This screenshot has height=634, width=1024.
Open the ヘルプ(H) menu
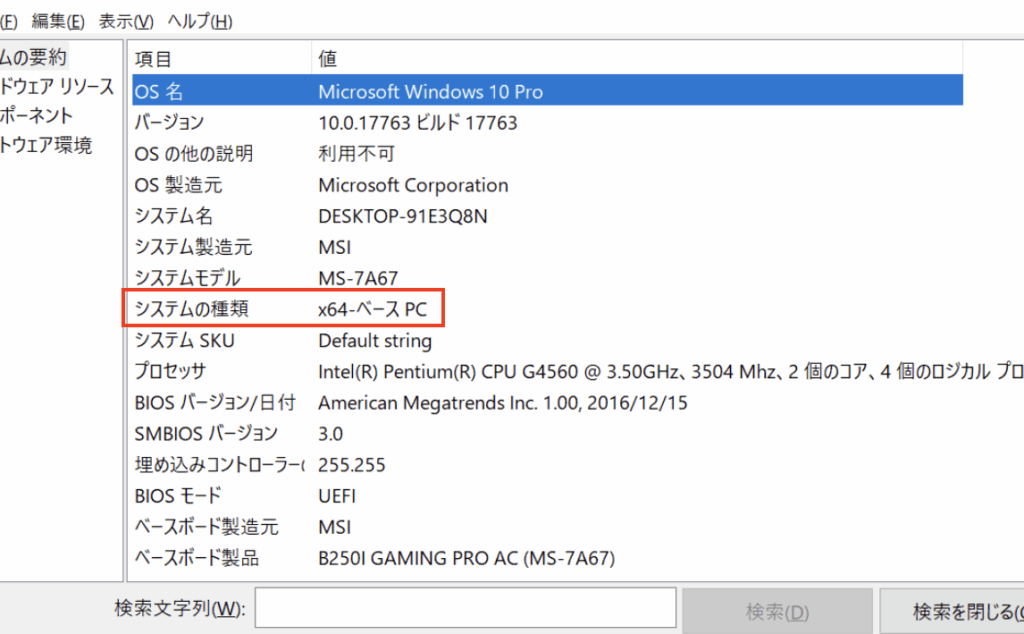coord(200,21)
